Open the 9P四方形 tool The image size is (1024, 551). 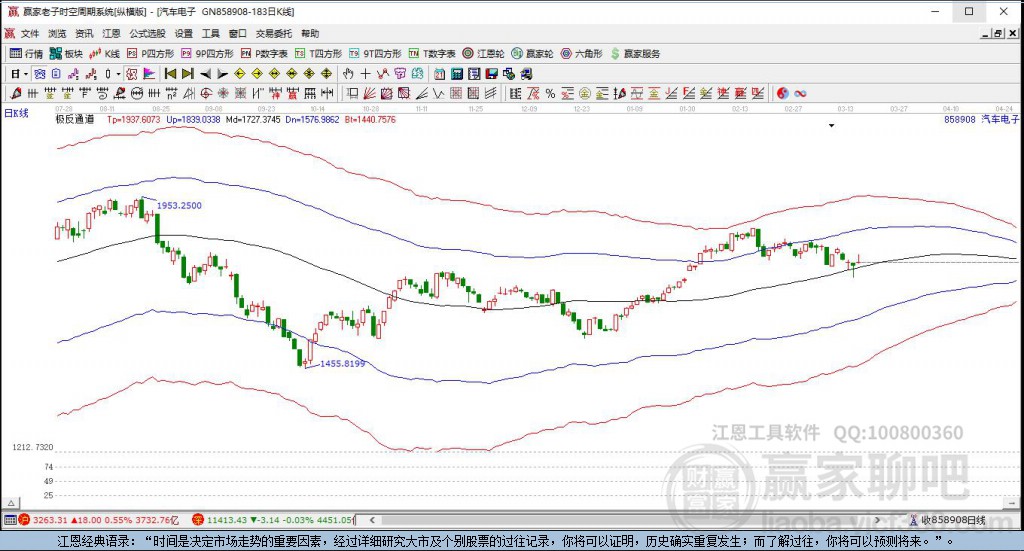208,54
